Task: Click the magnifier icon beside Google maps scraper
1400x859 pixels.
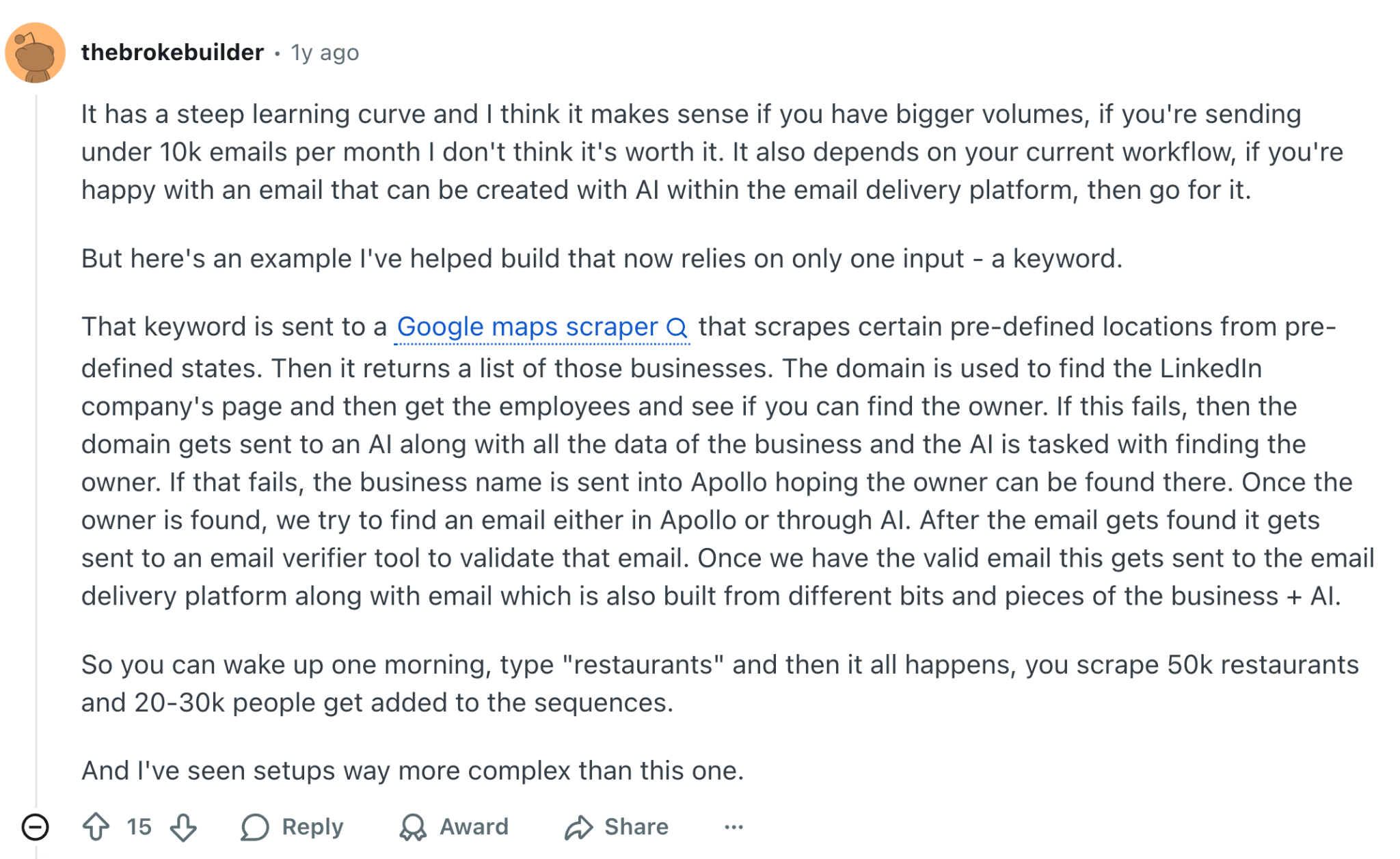Action: [677, 328]
